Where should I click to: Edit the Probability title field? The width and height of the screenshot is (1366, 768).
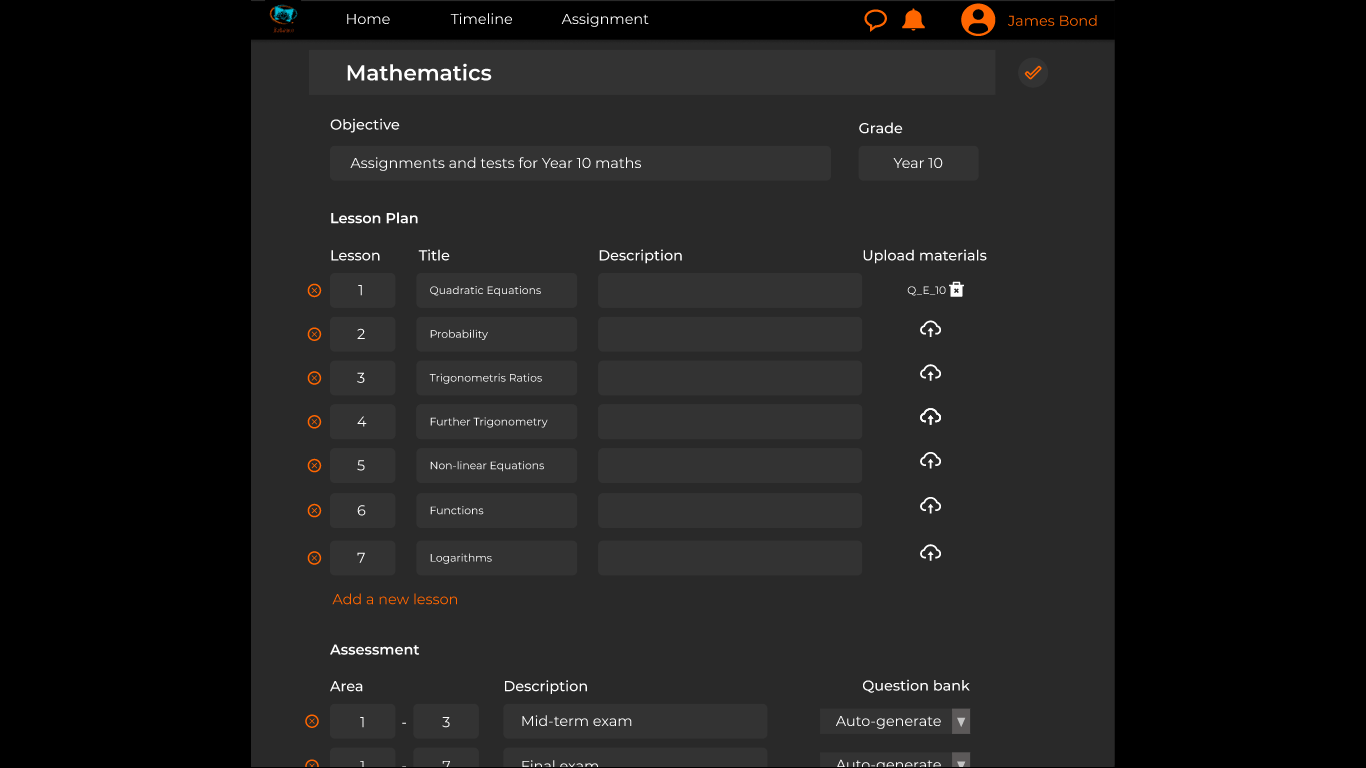point(497,334)
